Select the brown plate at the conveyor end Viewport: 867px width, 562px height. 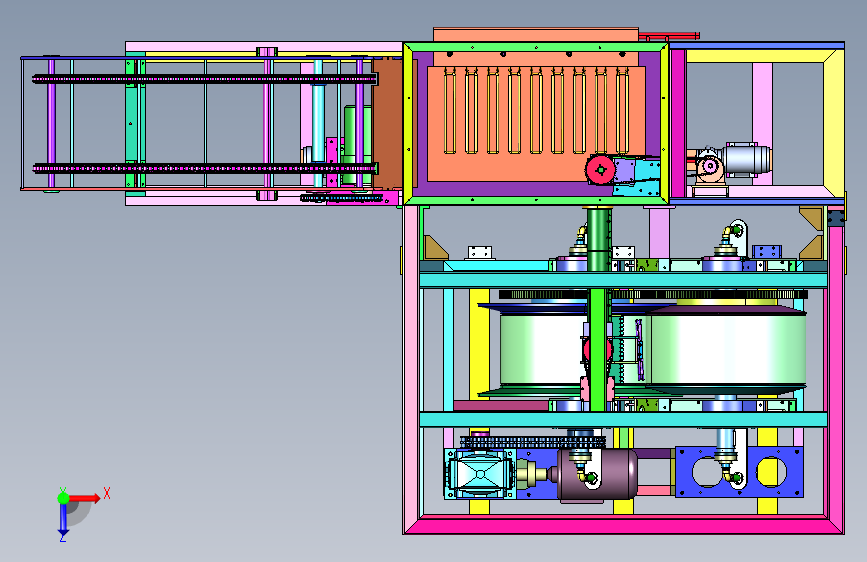(388, 124)
